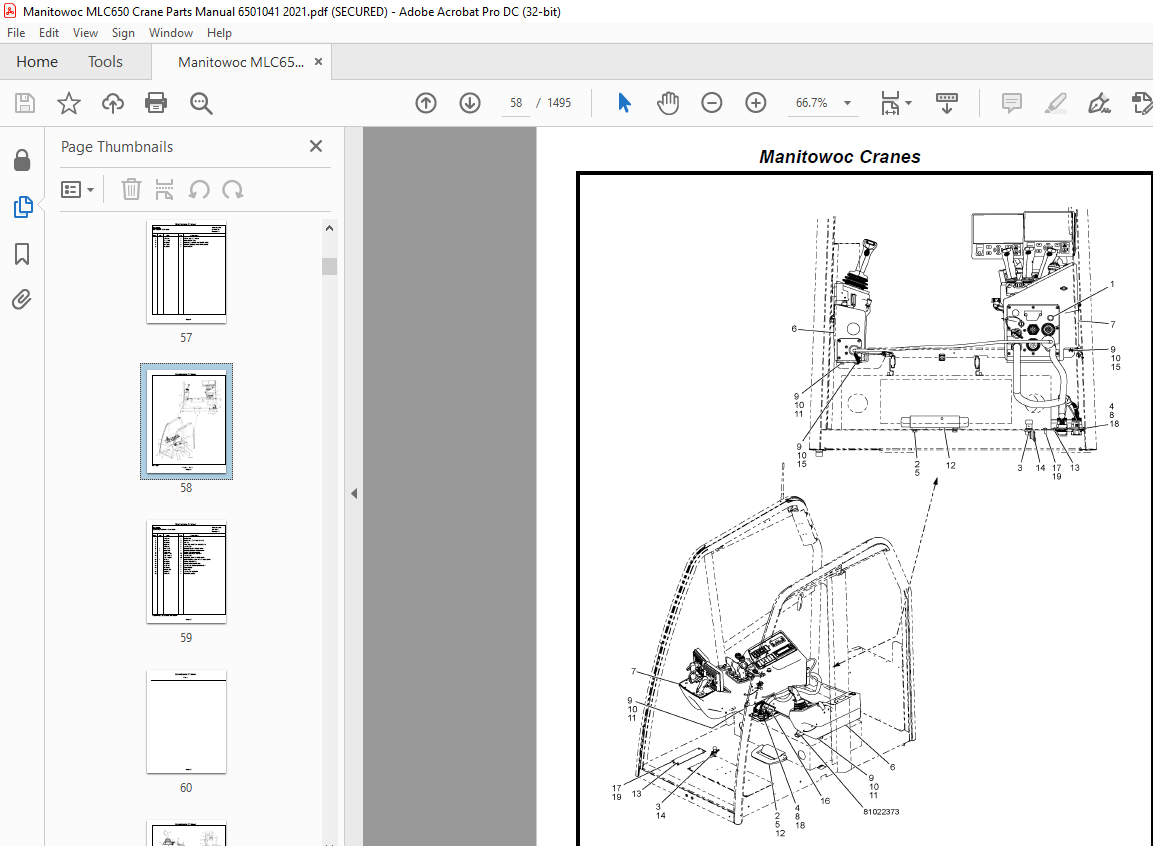Rotate page clockwise
Viewport: 1153px width, 846px height.
point(233,190)
